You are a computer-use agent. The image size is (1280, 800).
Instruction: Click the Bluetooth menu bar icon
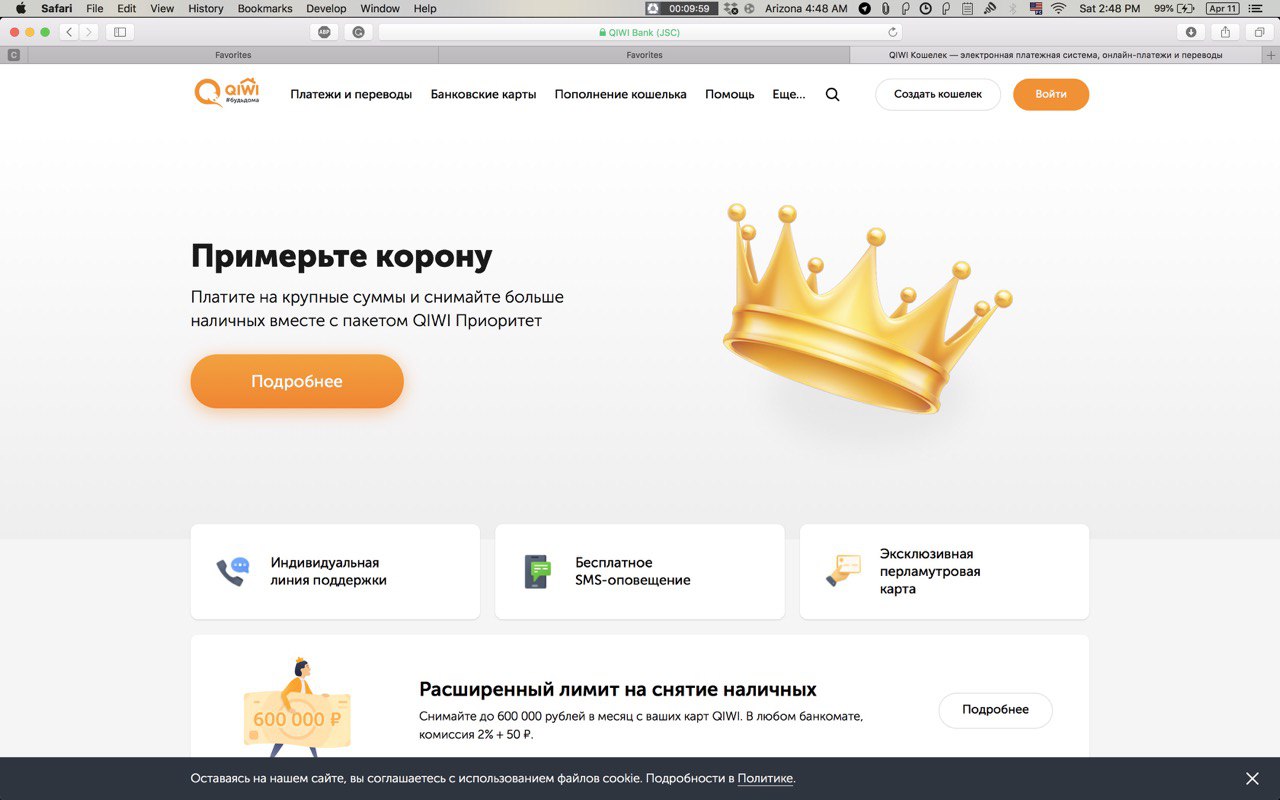(1012, 8)
